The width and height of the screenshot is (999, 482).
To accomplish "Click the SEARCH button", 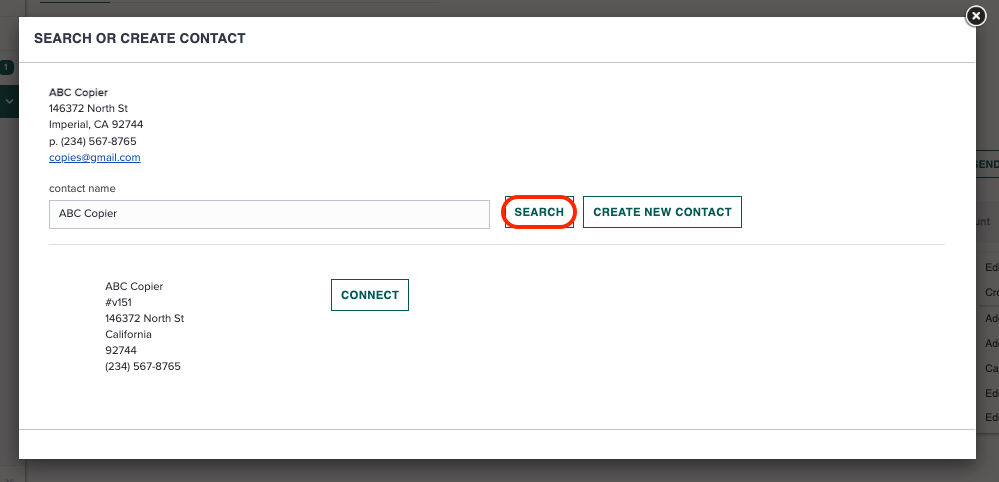I will coord(539,212).
